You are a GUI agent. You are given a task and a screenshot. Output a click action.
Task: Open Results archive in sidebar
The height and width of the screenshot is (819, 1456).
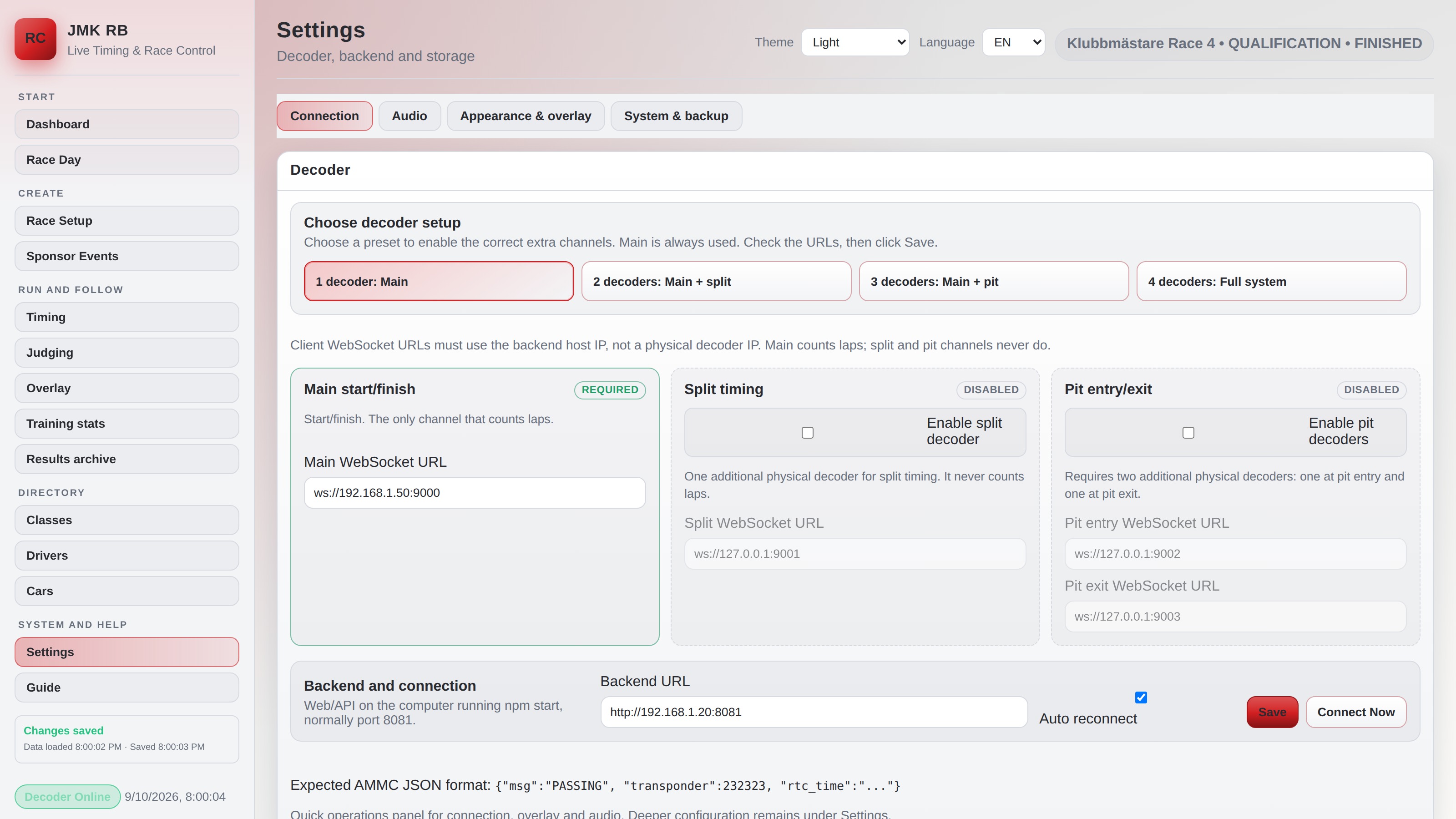[126, 459]
